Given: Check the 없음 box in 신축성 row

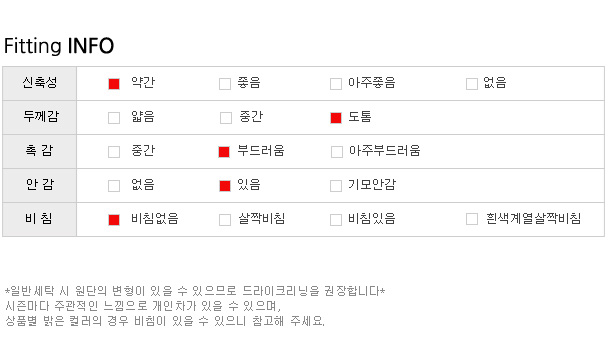Looking at the screenshot, I should (x=472, y=84).
